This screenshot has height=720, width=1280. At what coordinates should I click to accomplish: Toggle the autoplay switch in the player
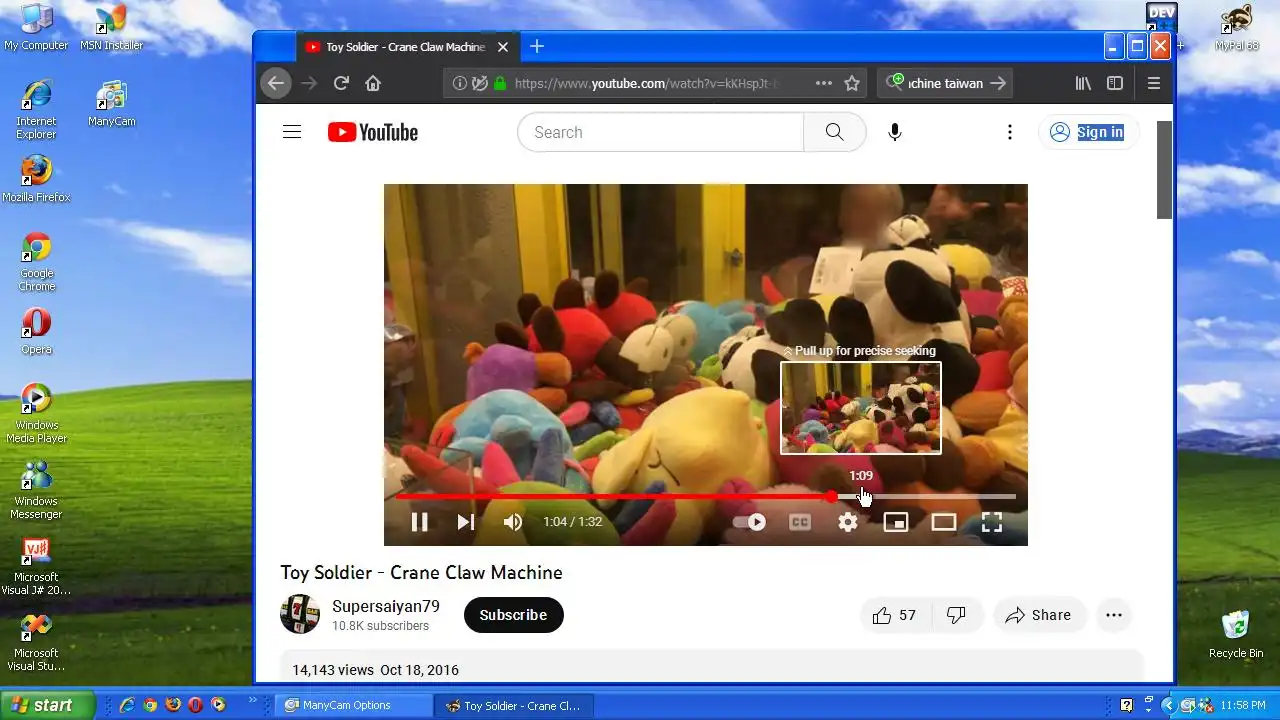(x=750, y=522)
